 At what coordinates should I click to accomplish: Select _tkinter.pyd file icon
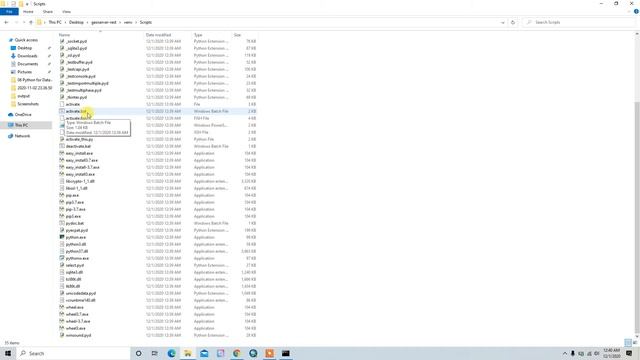point(62,97)
